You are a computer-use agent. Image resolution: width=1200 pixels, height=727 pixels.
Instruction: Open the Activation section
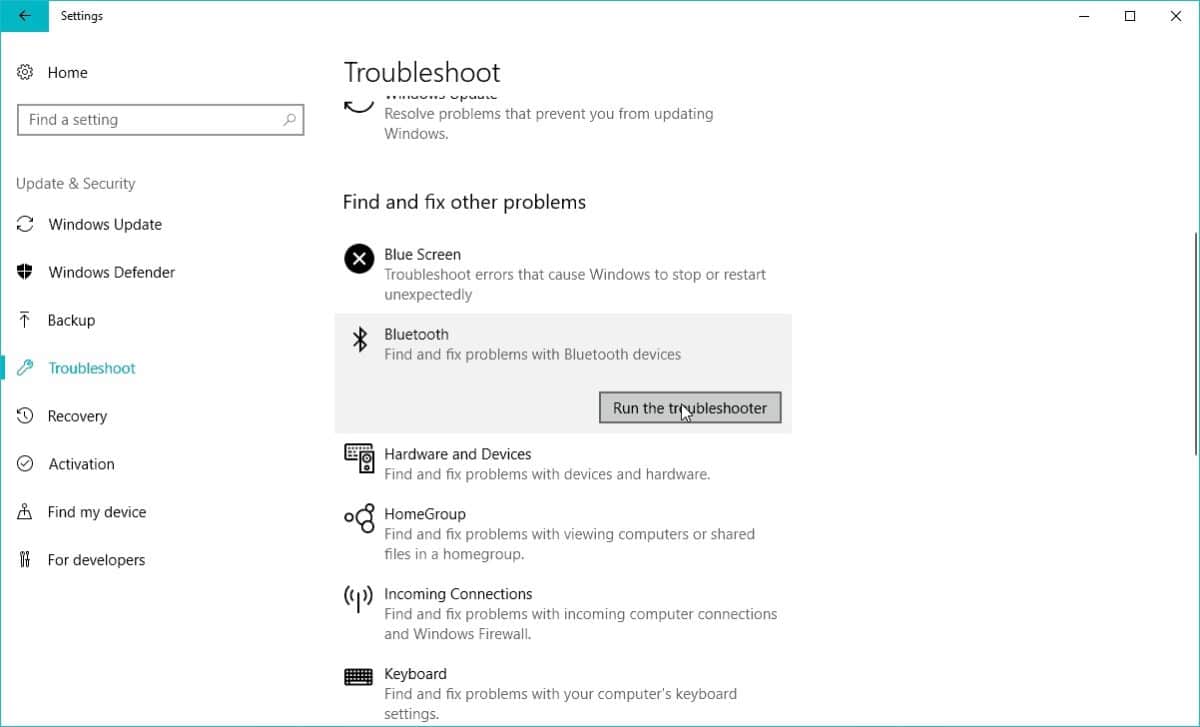click(81, 464)
